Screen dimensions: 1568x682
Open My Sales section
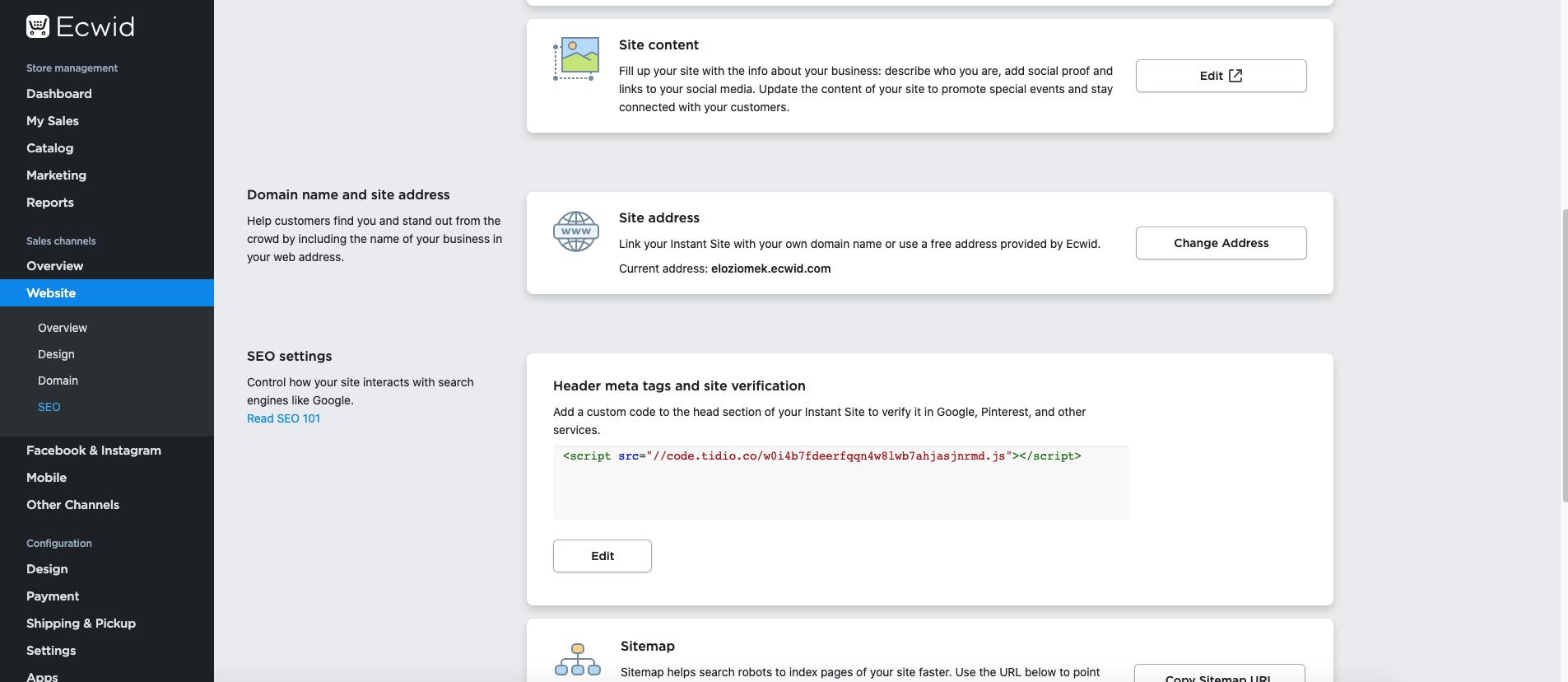pos(53,121)
